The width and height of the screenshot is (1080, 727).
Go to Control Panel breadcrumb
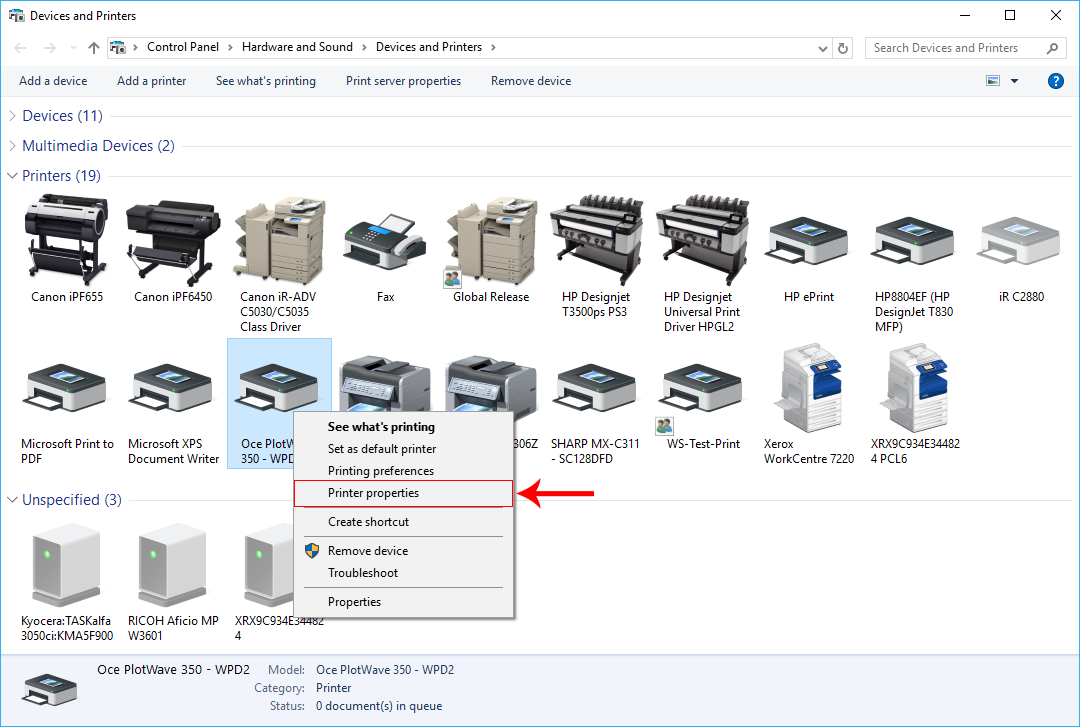183,47
